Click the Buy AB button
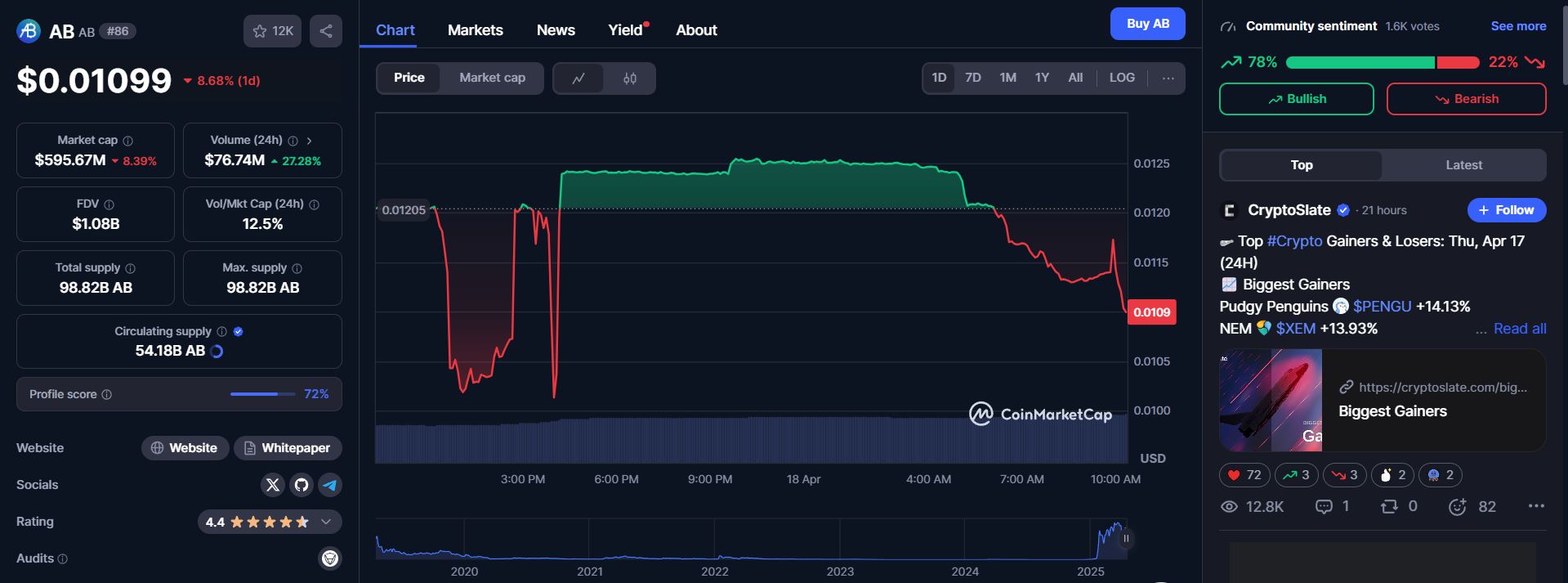The image size is (1568, 583). (1148, 24)
